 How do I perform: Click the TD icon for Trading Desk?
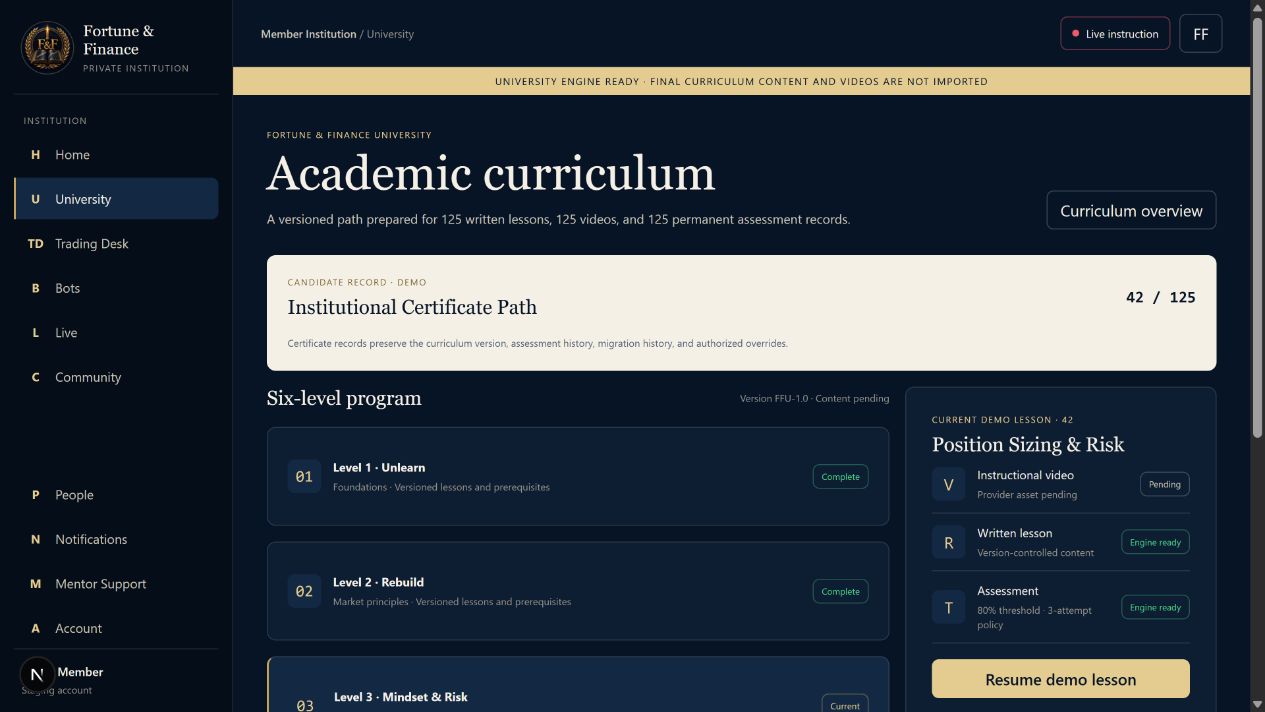coord(36,244)
